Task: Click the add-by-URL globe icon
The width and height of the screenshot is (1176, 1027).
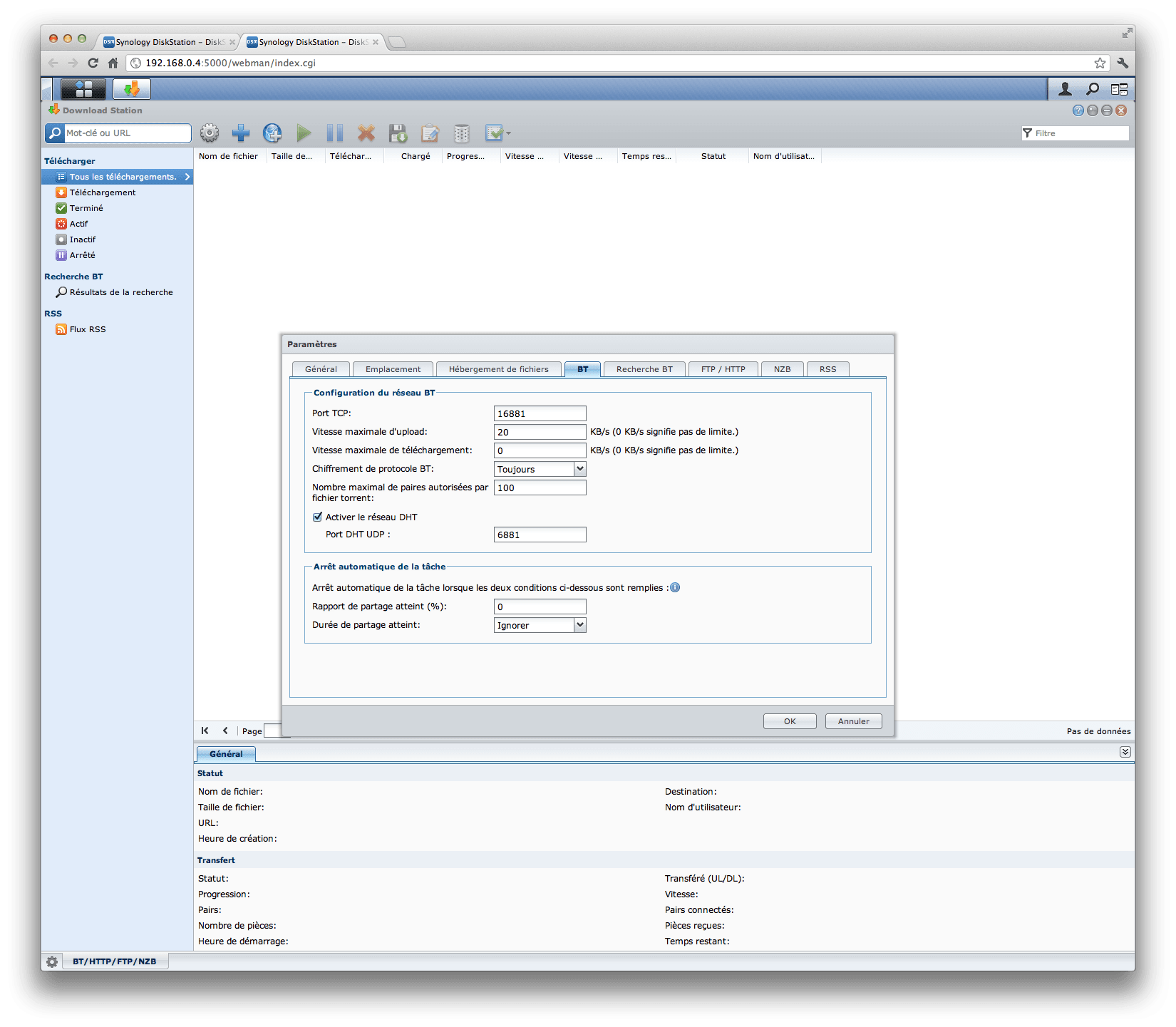Action: tap(272, 133)
